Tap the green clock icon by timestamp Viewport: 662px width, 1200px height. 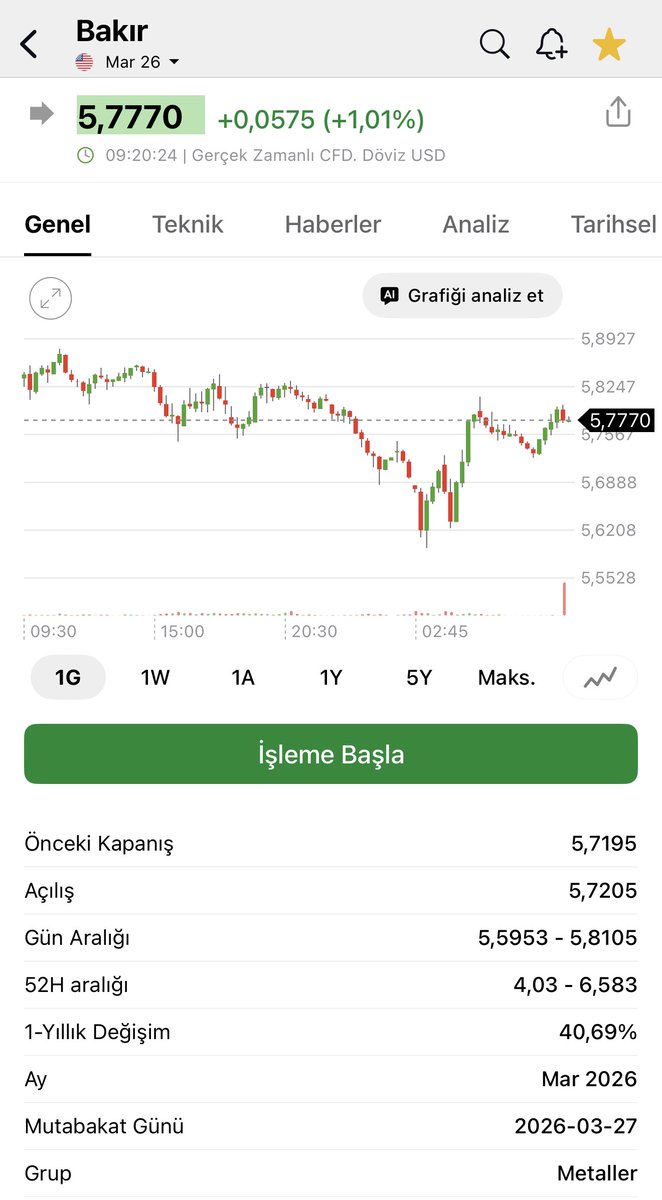click(x=86, y=155)
